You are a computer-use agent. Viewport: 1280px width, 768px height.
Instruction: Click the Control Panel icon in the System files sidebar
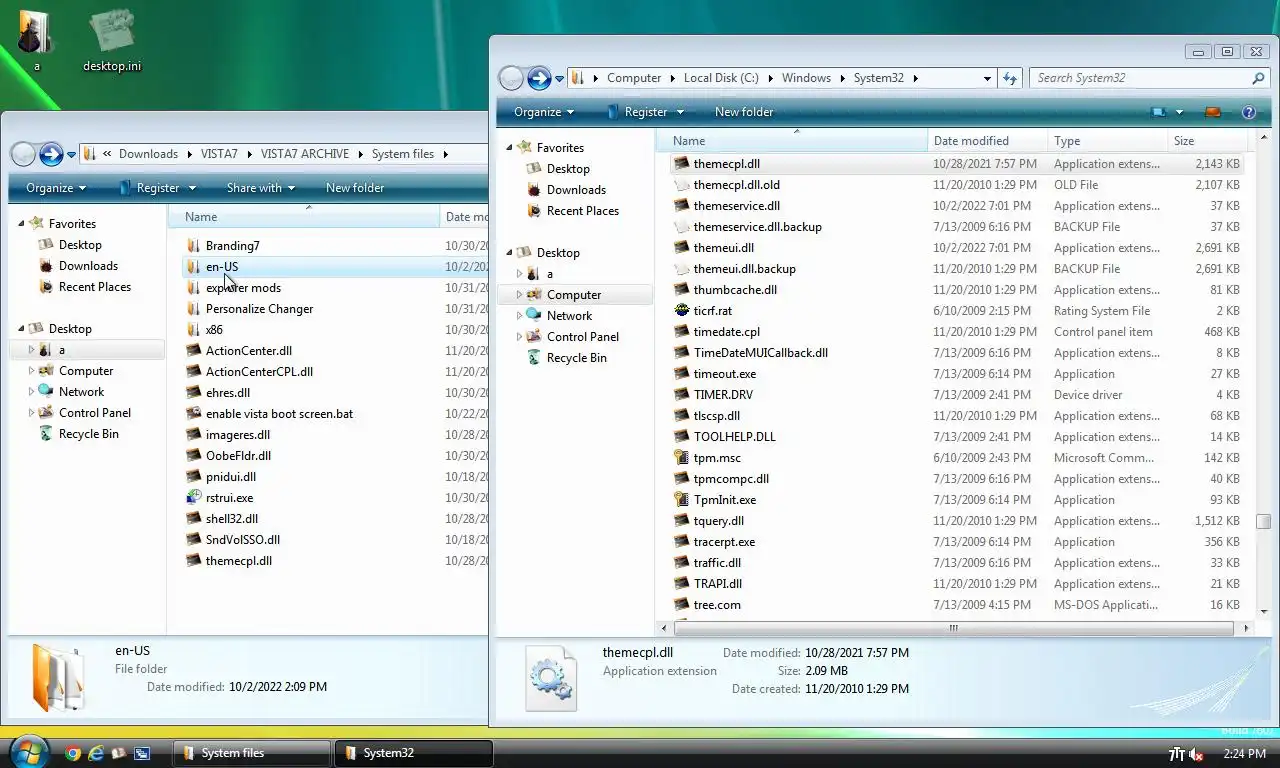[x=46, y=413]
